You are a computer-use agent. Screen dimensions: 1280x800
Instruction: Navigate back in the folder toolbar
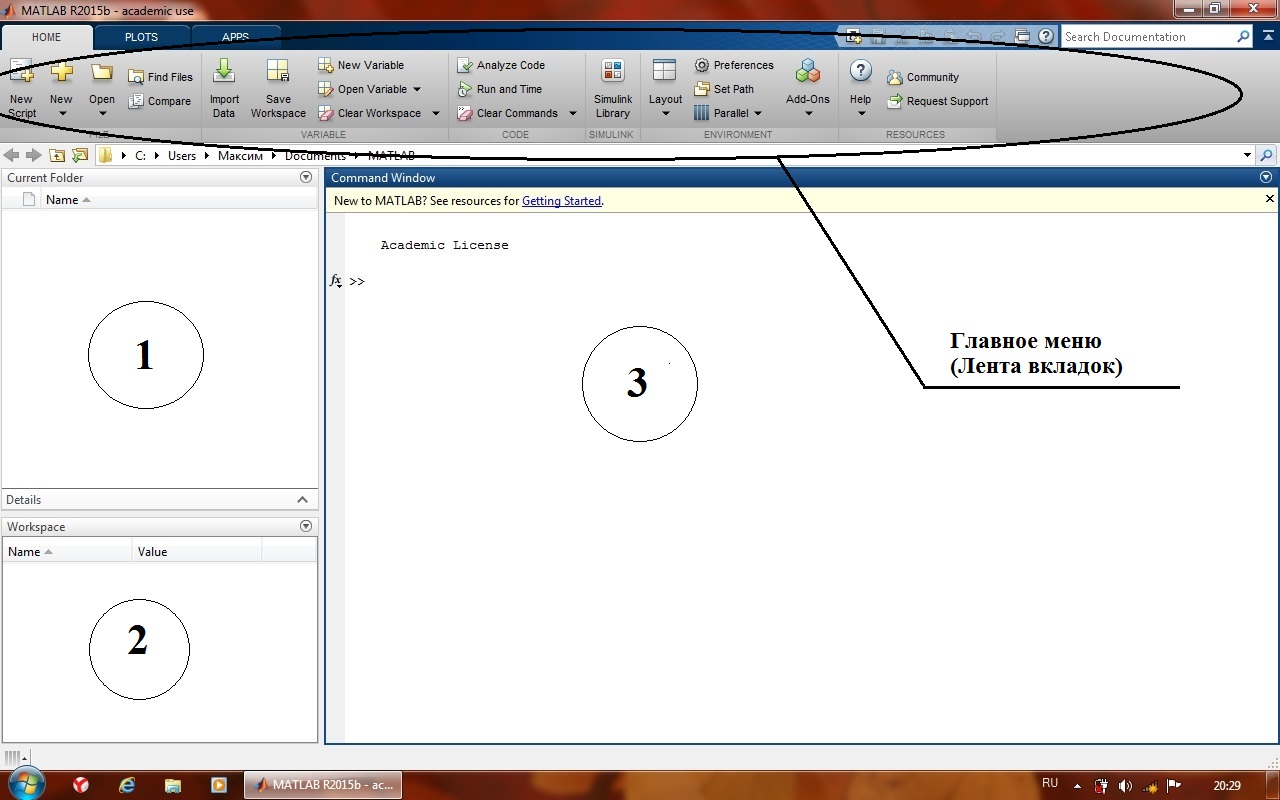[12, 155]
